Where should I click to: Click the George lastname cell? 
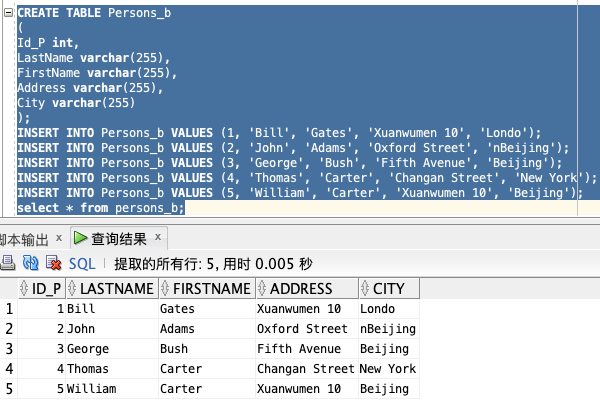(112, 349)
